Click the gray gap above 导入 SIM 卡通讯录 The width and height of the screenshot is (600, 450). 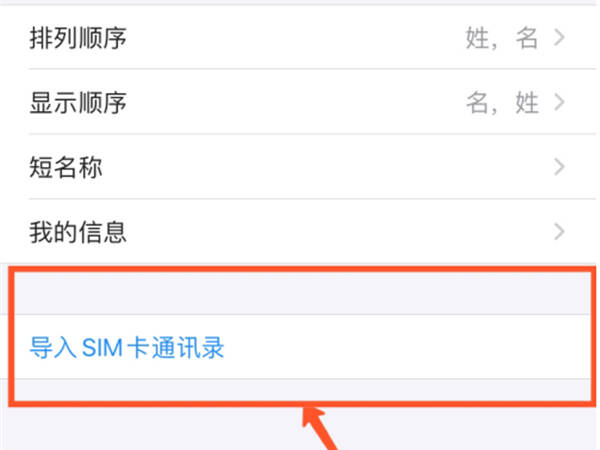point(302,293)
